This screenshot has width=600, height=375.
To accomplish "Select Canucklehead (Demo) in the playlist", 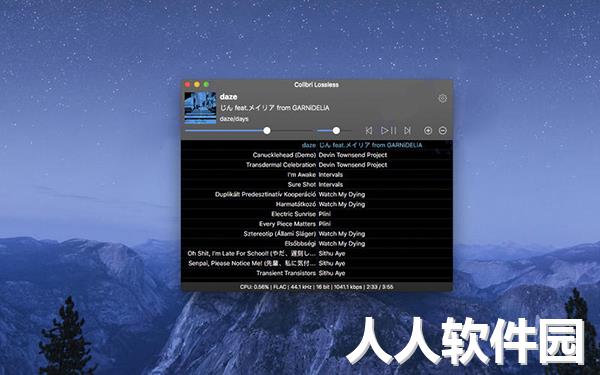I will pos(316,155).
